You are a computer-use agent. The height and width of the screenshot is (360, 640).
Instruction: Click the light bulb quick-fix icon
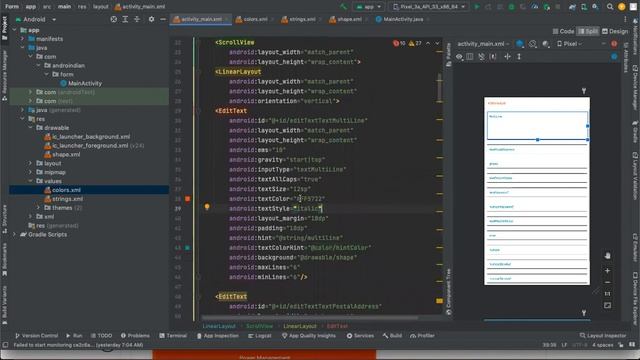point(207,207)
